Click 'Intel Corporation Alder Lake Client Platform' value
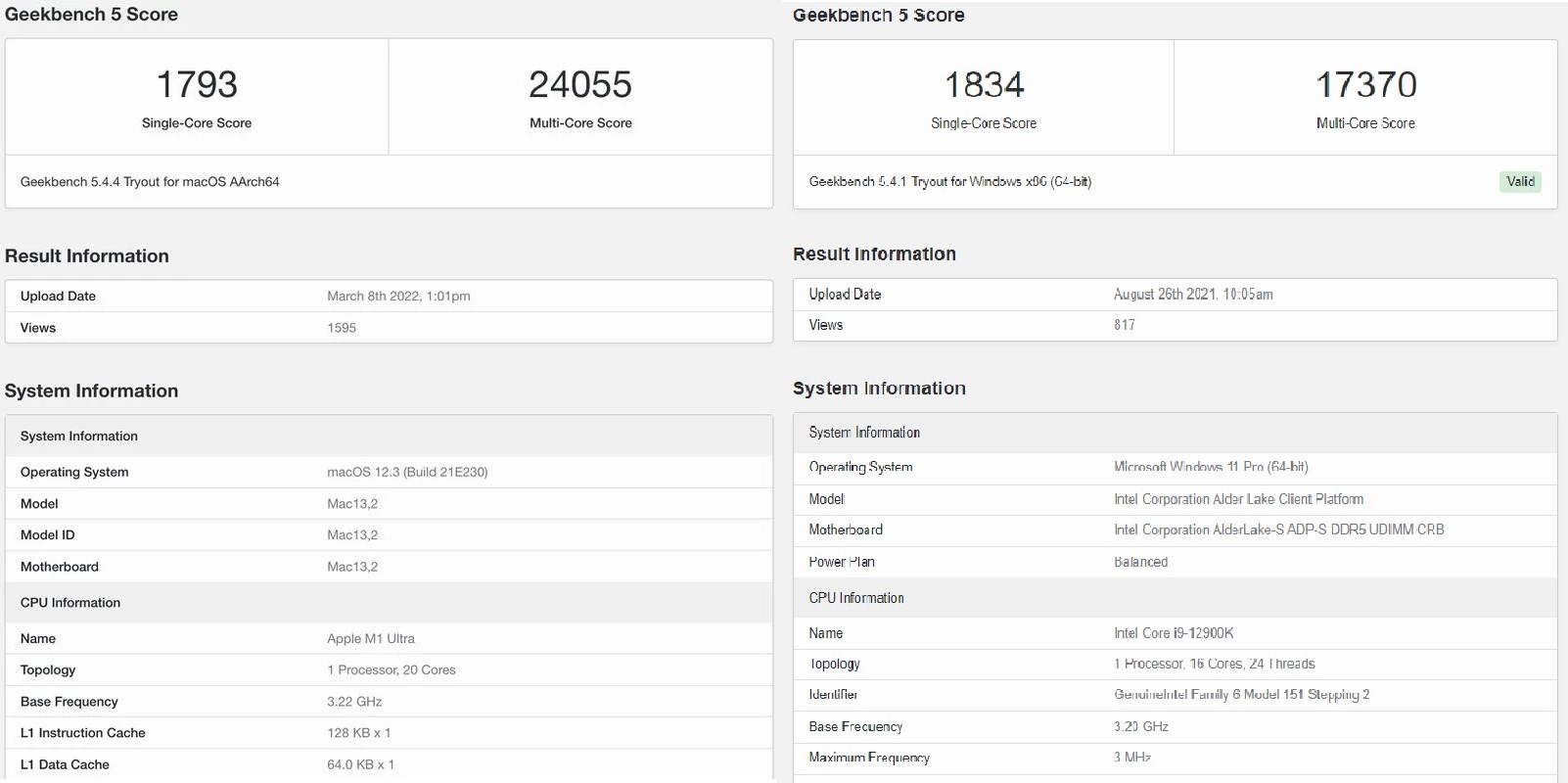Image resolution: width=1568 pixels, height=783 pixels. coord(1238,499)
